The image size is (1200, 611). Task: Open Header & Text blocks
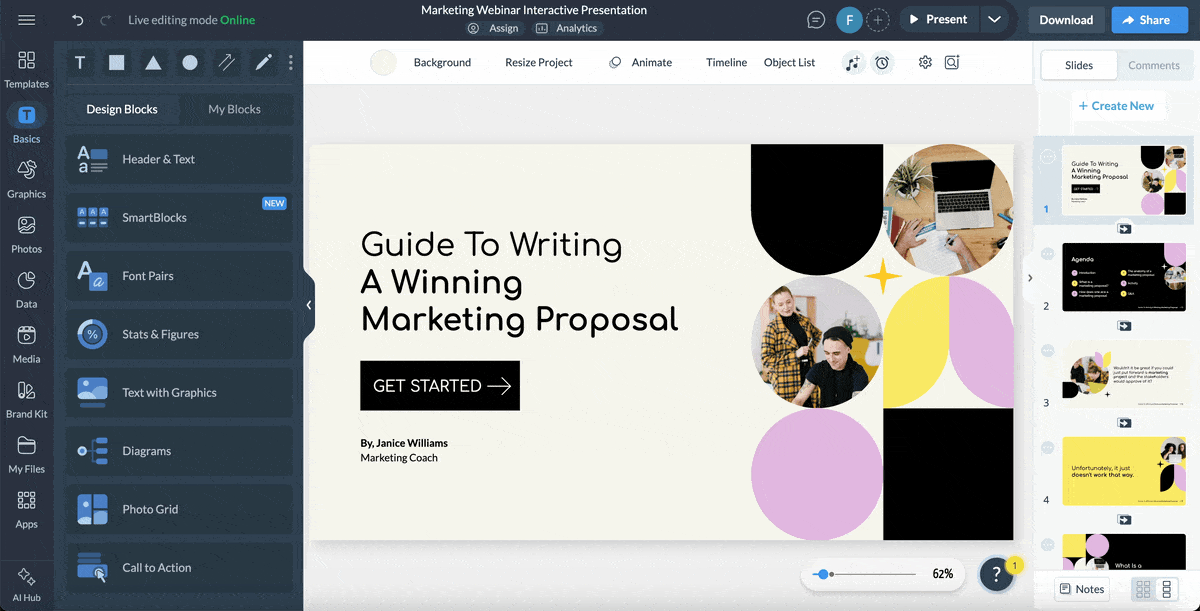pos(180,159)
